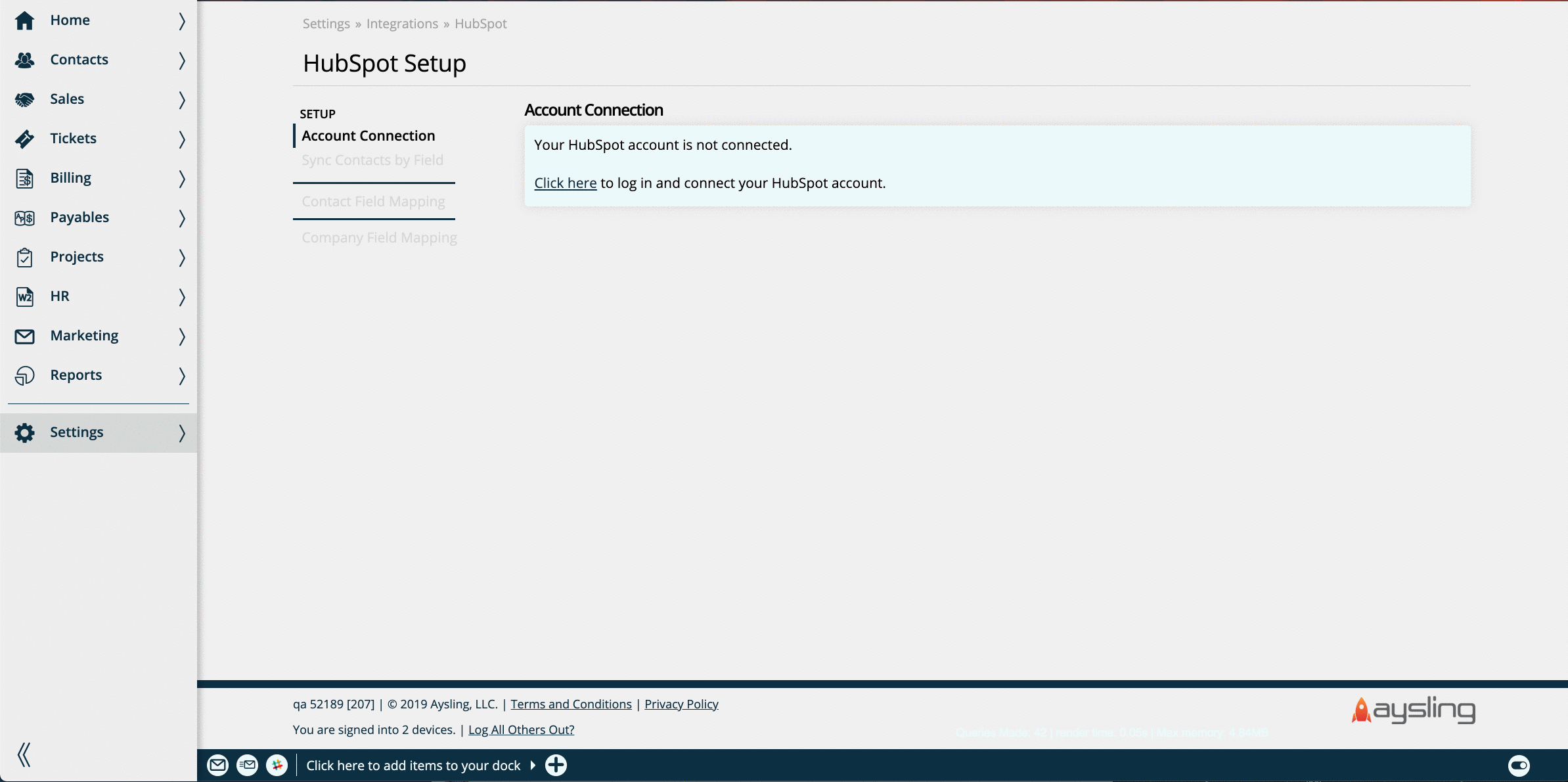Flip the toggle switch in bottom dock
Viewport: 1568px width, 782px height.
(x=1519, y=765)
